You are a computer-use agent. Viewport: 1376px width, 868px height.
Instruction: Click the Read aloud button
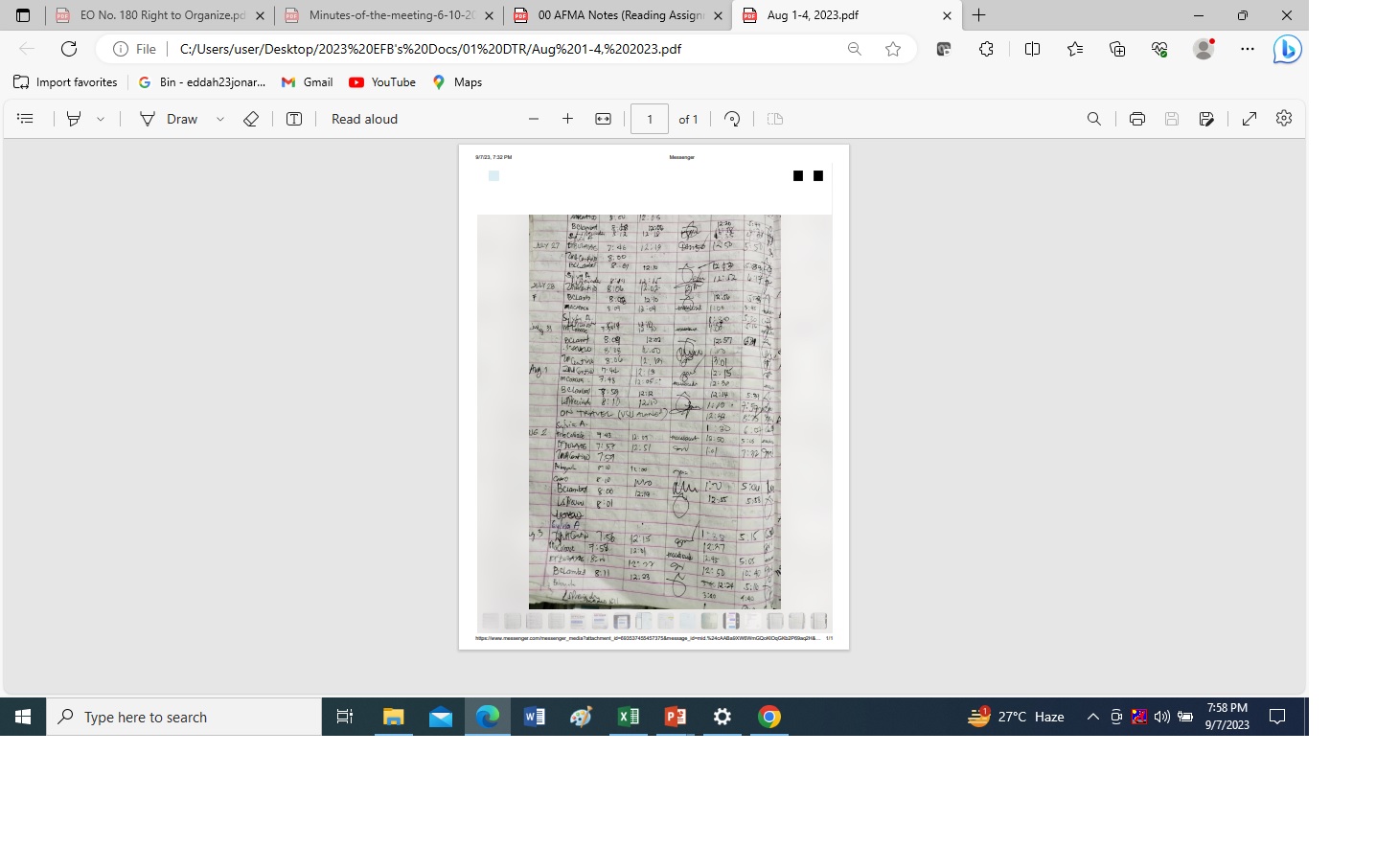[364, 119]
